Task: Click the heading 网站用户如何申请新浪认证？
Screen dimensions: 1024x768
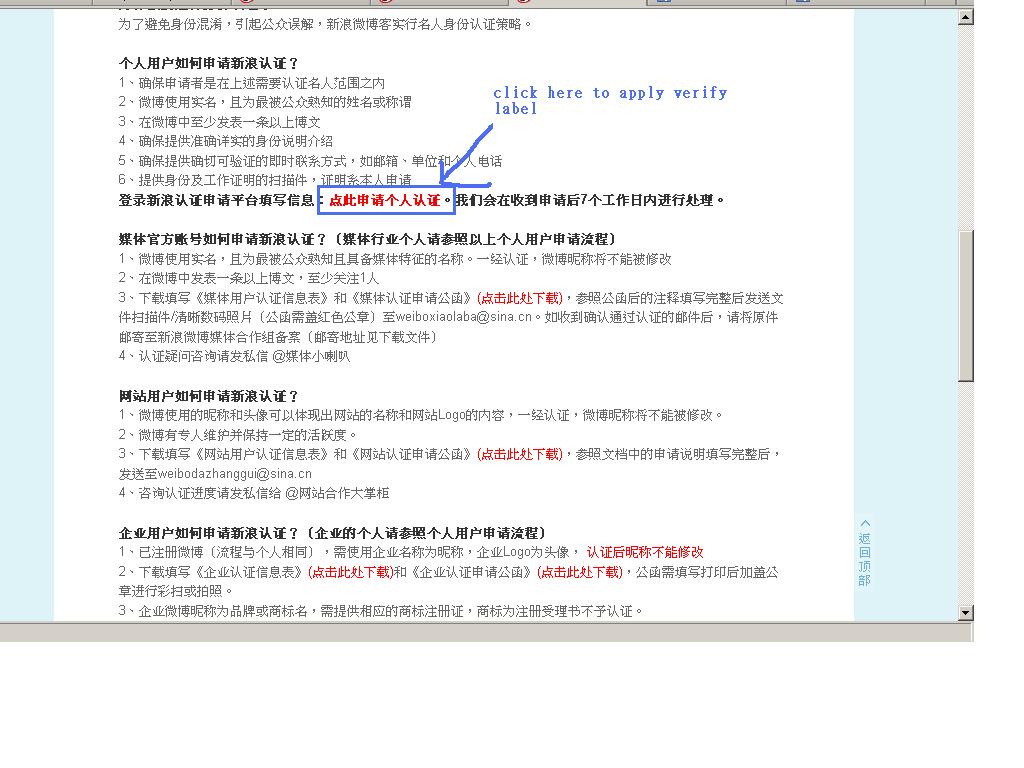Action: point(209,396)
